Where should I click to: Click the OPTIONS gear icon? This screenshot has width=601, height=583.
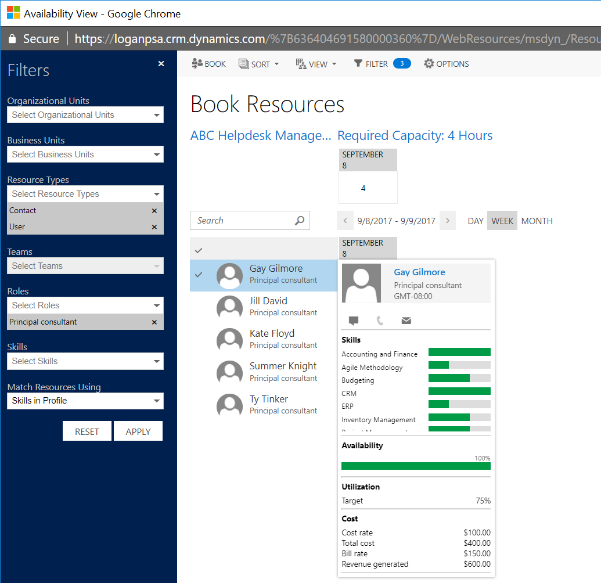429,63
